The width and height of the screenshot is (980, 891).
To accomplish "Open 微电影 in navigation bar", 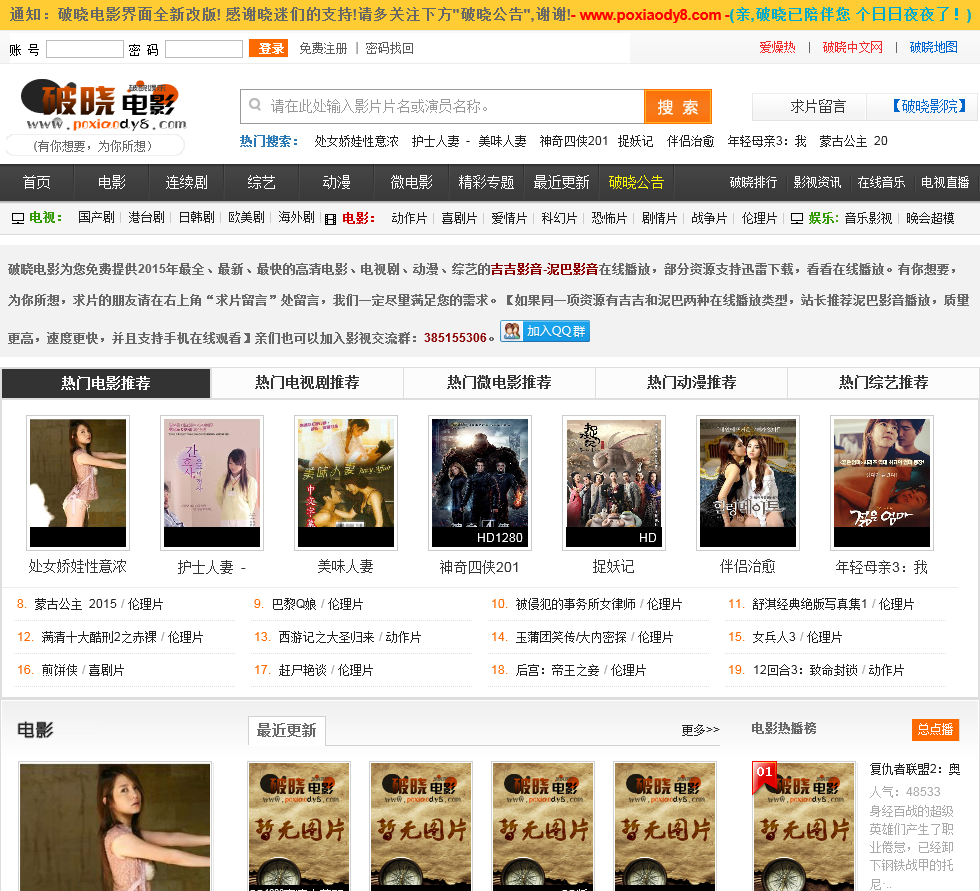I will click(411, 182).
